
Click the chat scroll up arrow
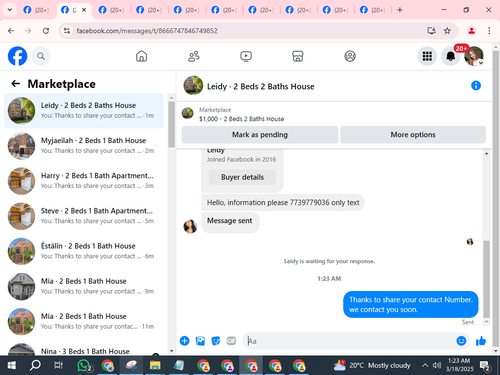click(x=487, y=153)
